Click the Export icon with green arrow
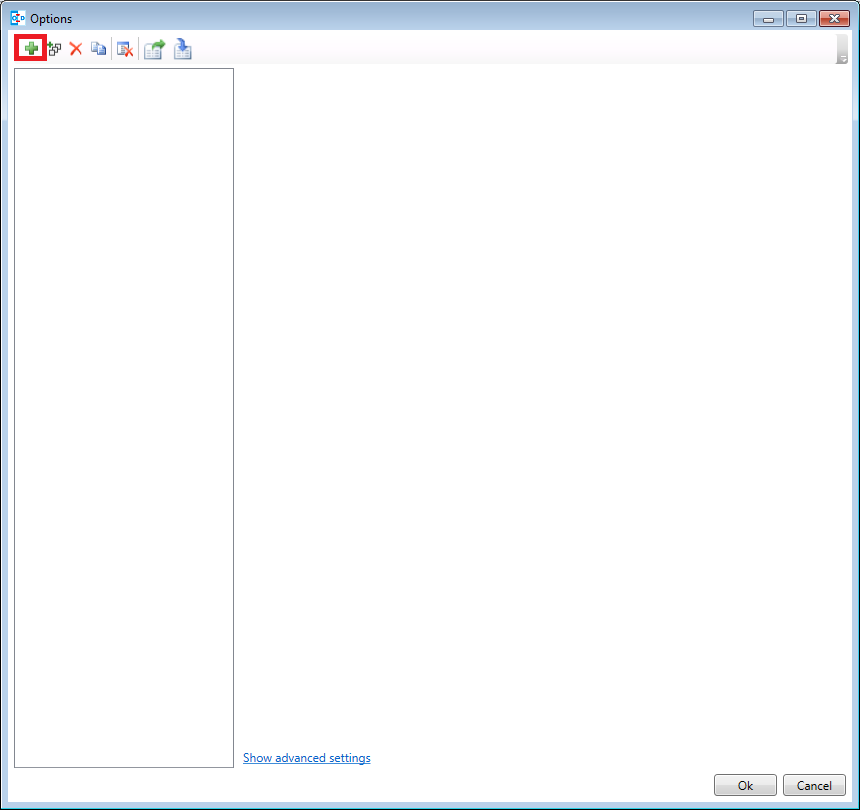Viewport: 860px width, 810px height. pyautogui.click(x=154, y=49)
